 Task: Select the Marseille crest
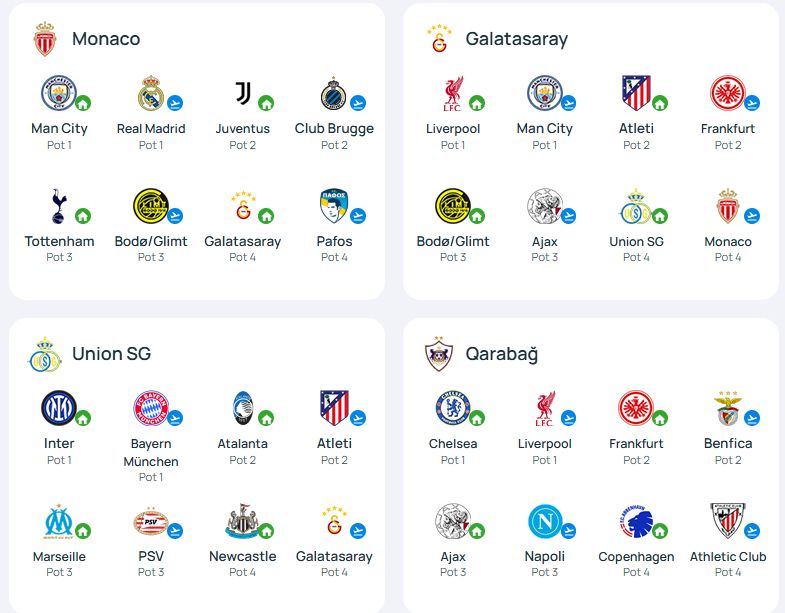[x=58, y=521]
